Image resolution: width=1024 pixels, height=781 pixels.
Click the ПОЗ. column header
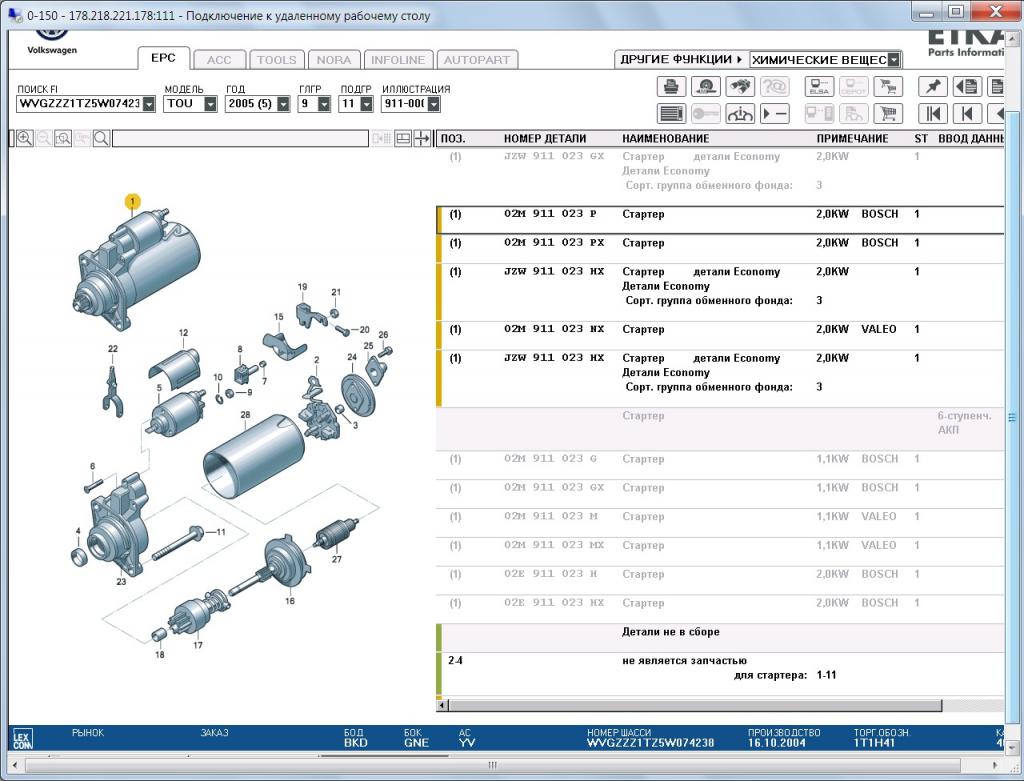click(453, 138)
